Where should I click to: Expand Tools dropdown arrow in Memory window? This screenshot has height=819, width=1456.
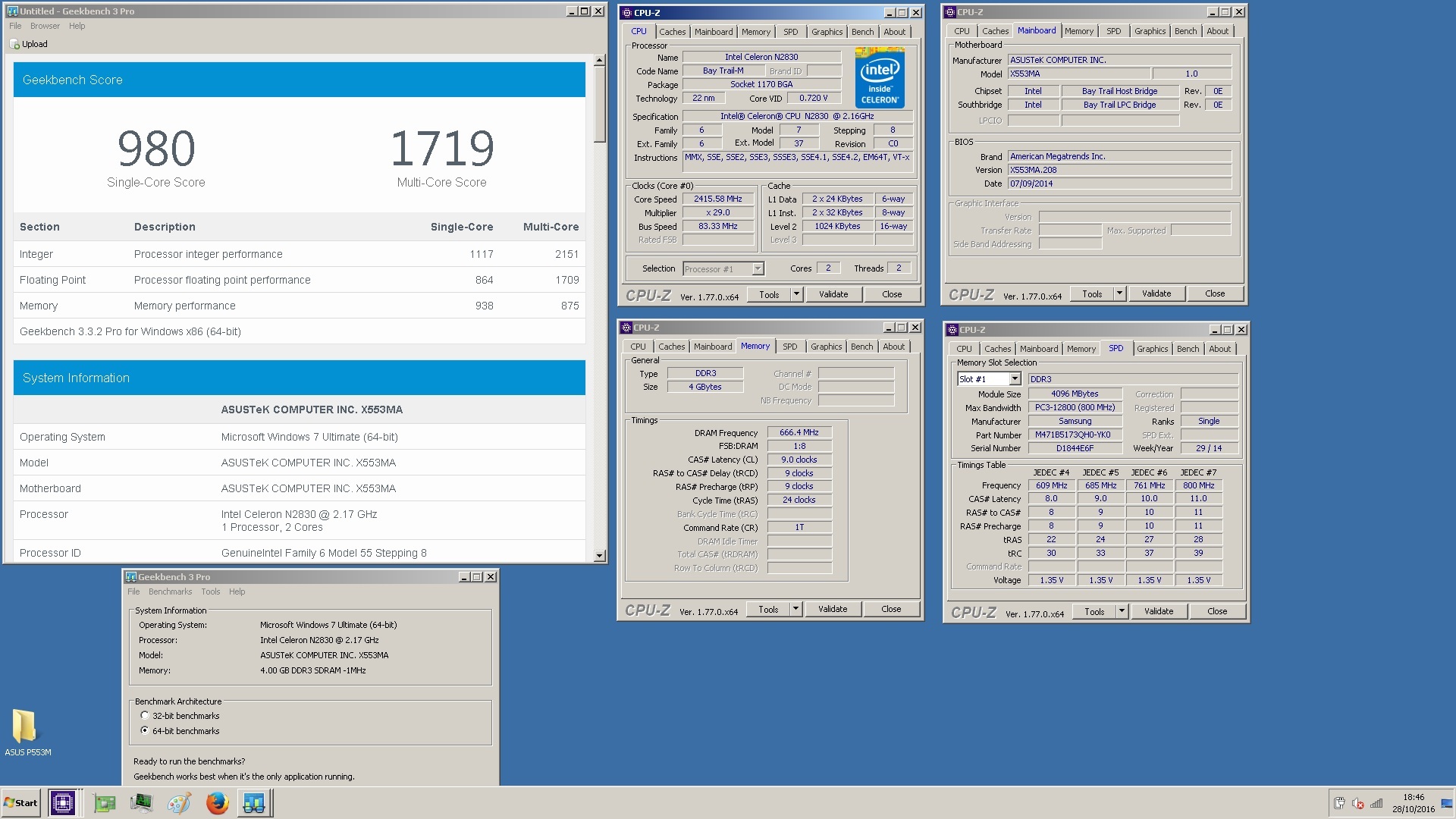point(795,609)
